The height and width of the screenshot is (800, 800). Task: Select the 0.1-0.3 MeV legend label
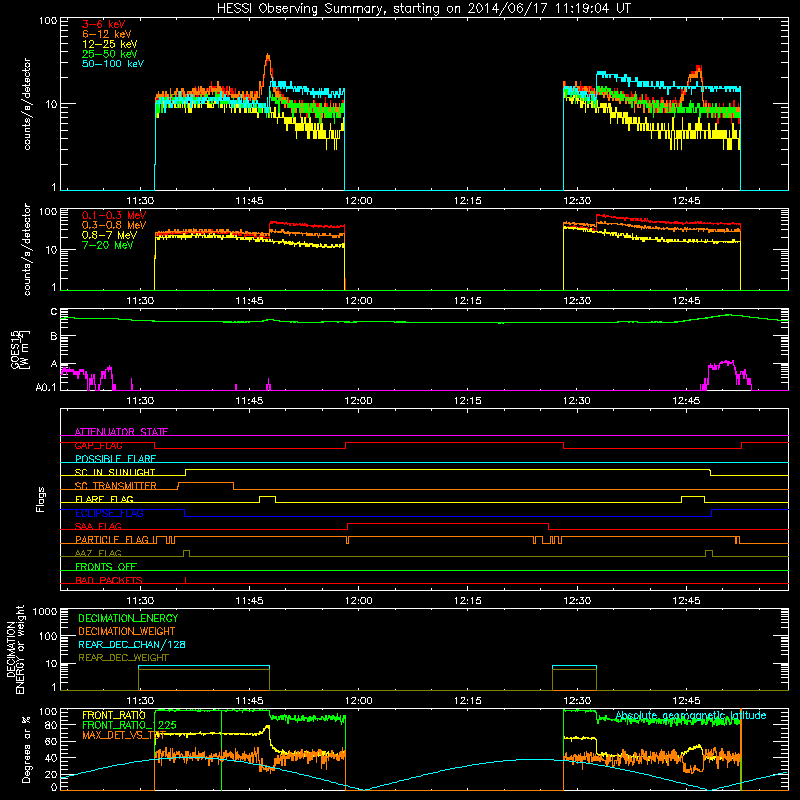point(114,215)
